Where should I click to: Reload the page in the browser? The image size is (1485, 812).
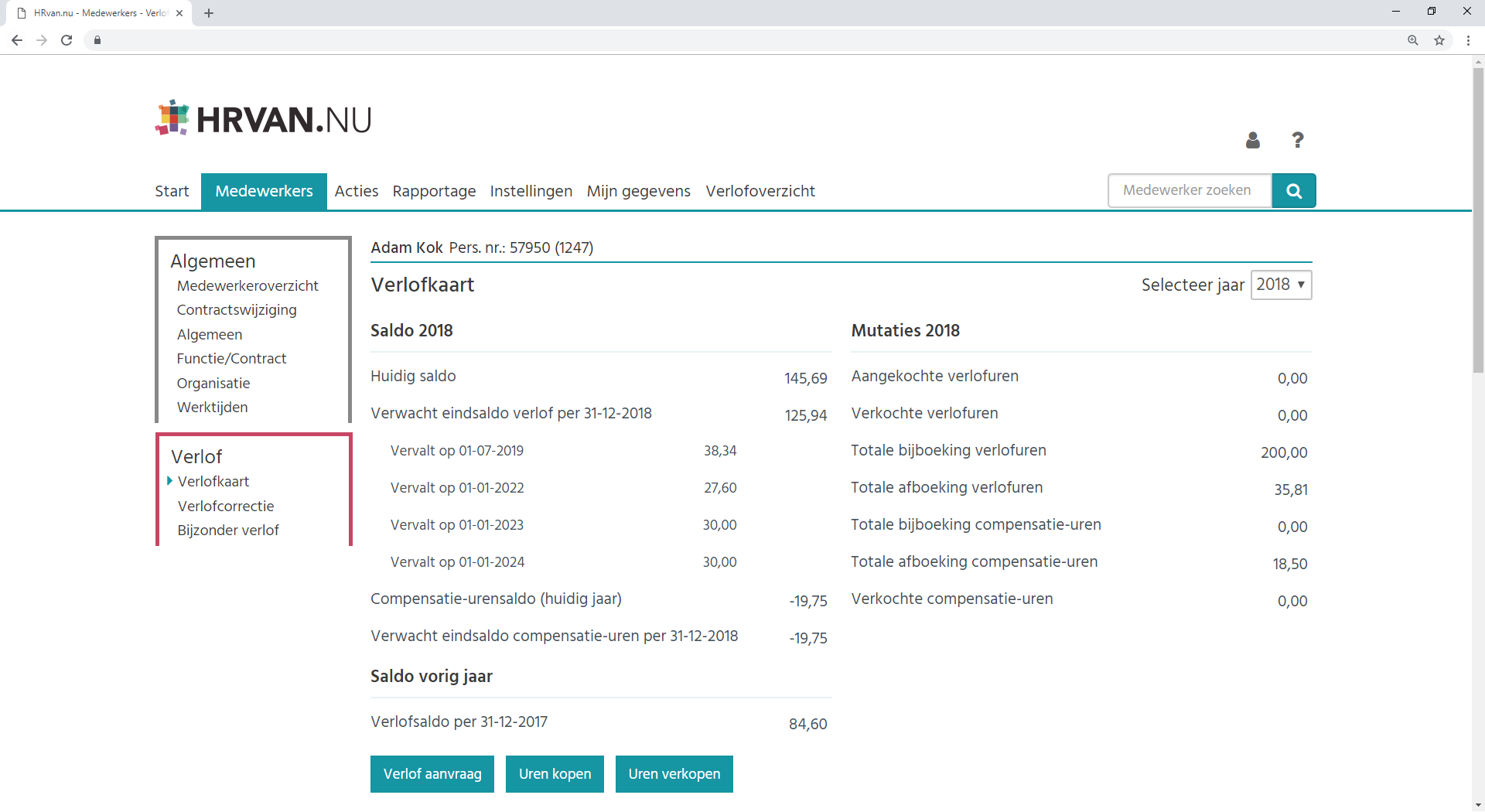click(67, 40)
